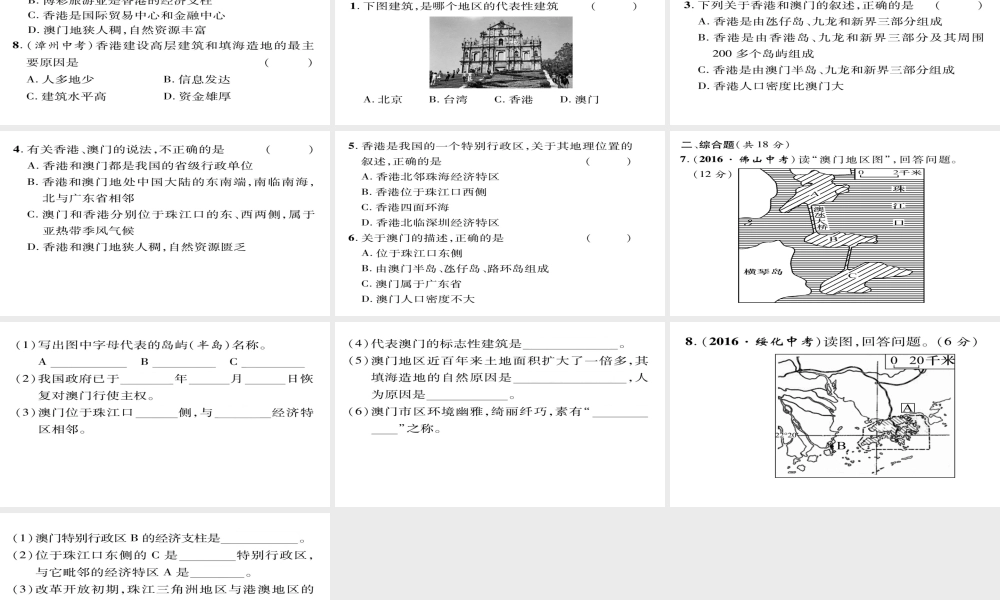Select option C. 建筑水平高
Screen dimensions: 1000x600
(66, 96)
